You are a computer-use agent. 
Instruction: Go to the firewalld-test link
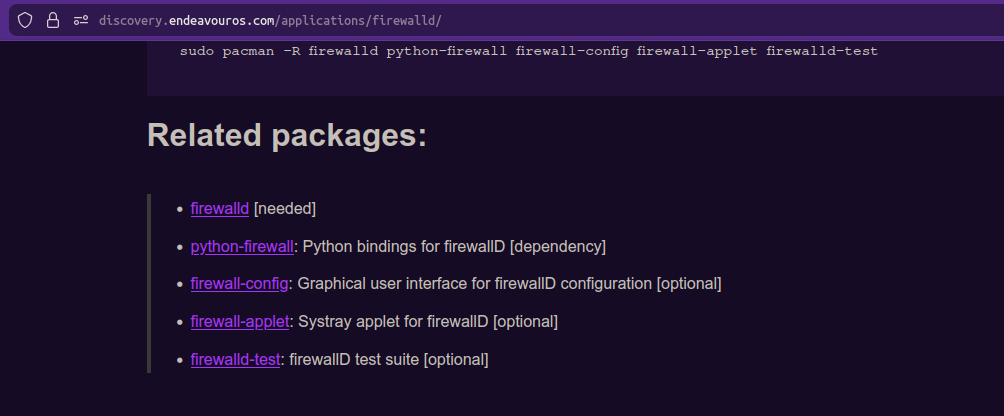coord(236,360)
